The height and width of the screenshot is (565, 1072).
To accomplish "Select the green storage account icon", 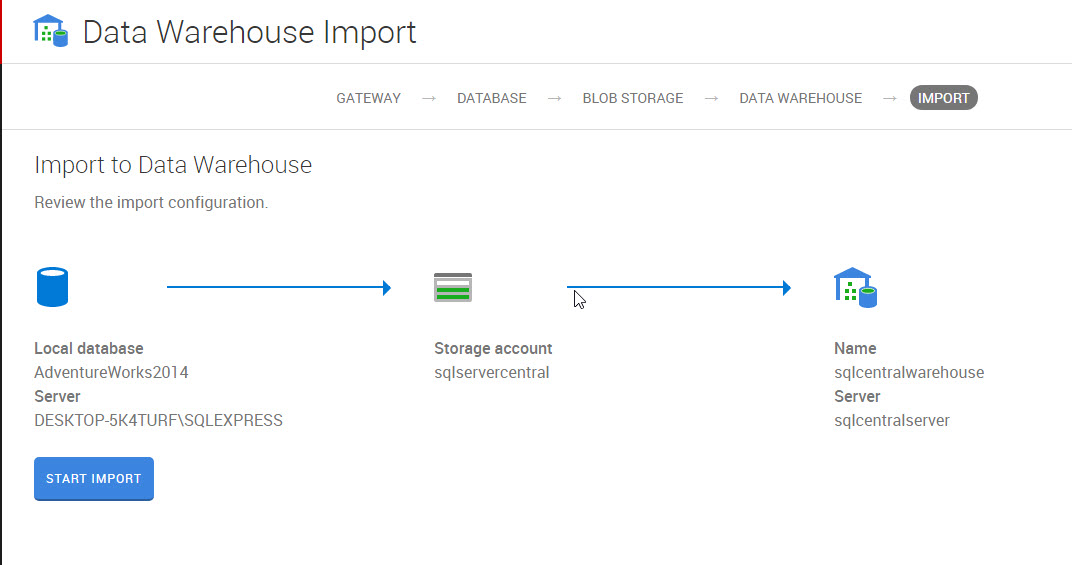I will click(x=453, y=287).
